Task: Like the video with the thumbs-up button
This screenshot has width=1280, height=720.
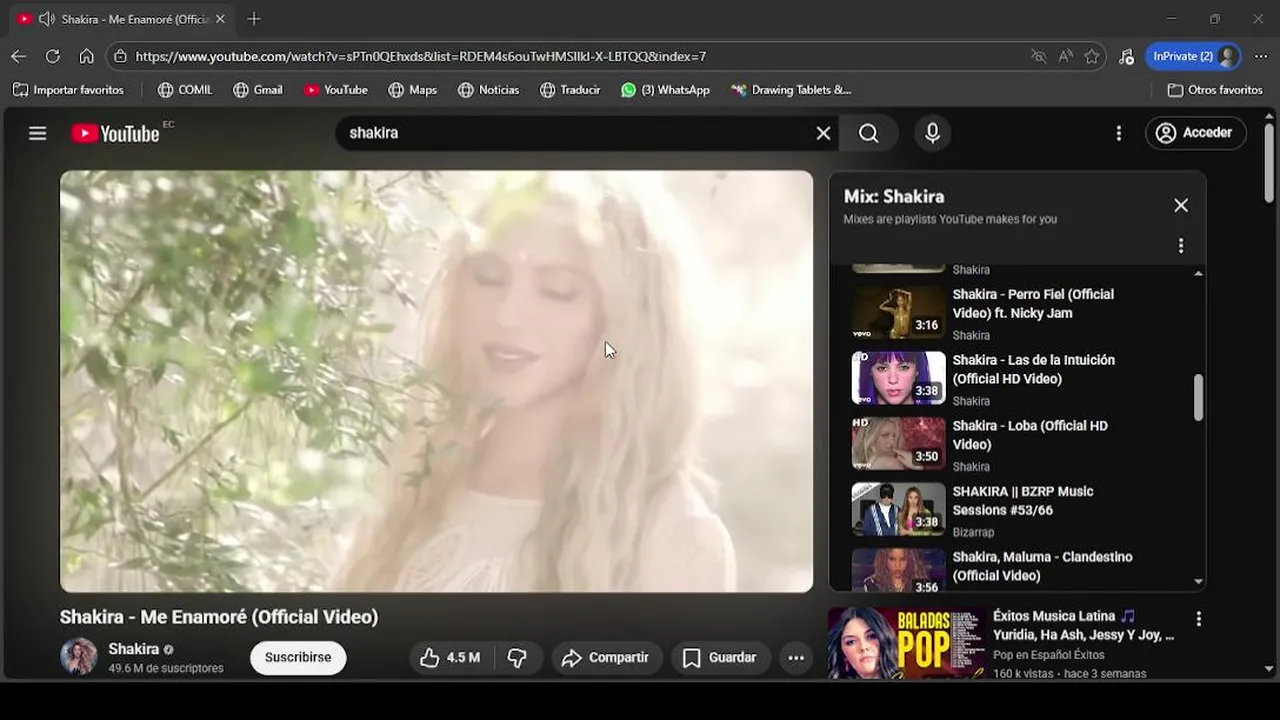Action: pyautogui.click(x=451, y=657)
